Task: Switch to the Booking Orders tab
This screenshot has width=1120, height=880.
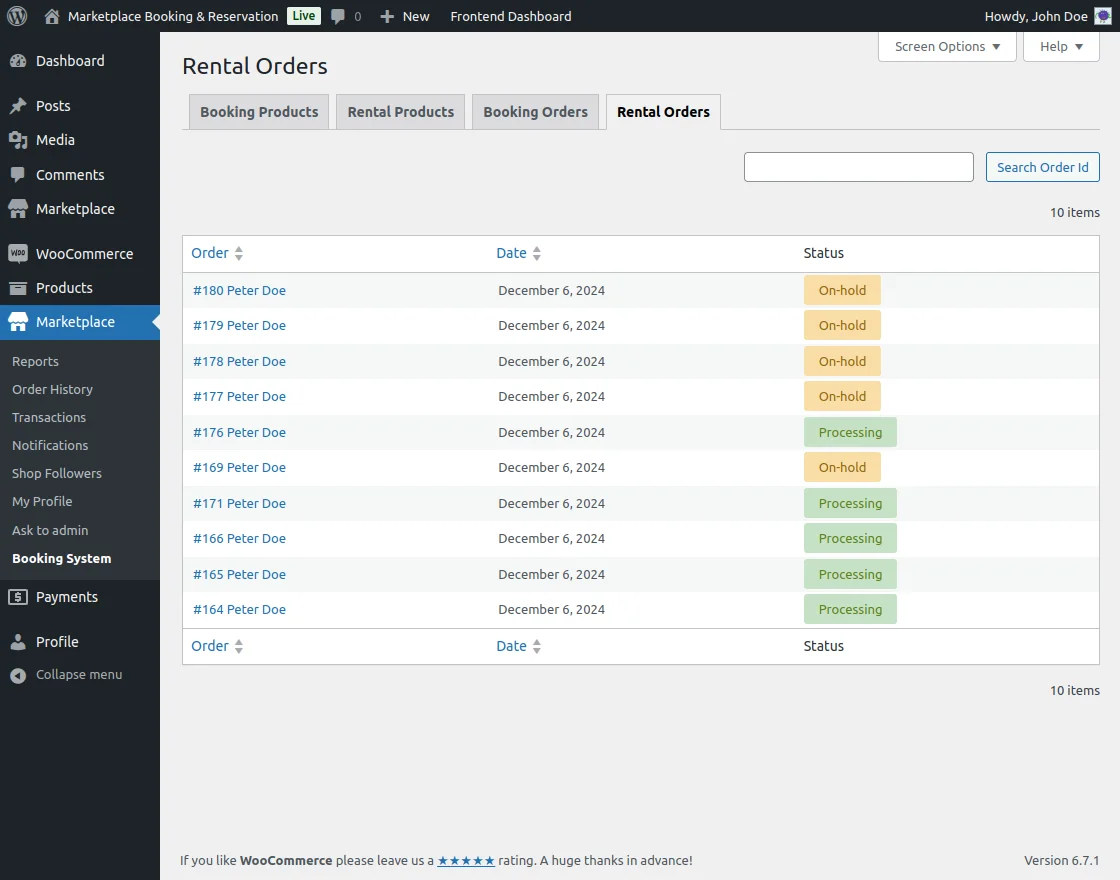Action: click(x=535, y=112)
